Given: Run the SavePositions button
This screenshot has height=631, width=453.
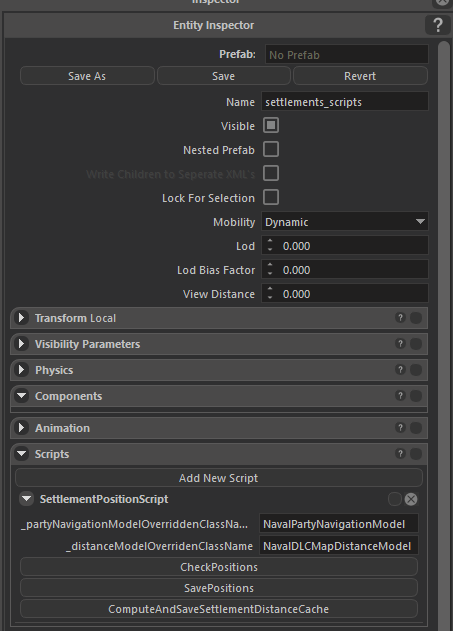Looking at the screenshot, I should tap(219, 588).
